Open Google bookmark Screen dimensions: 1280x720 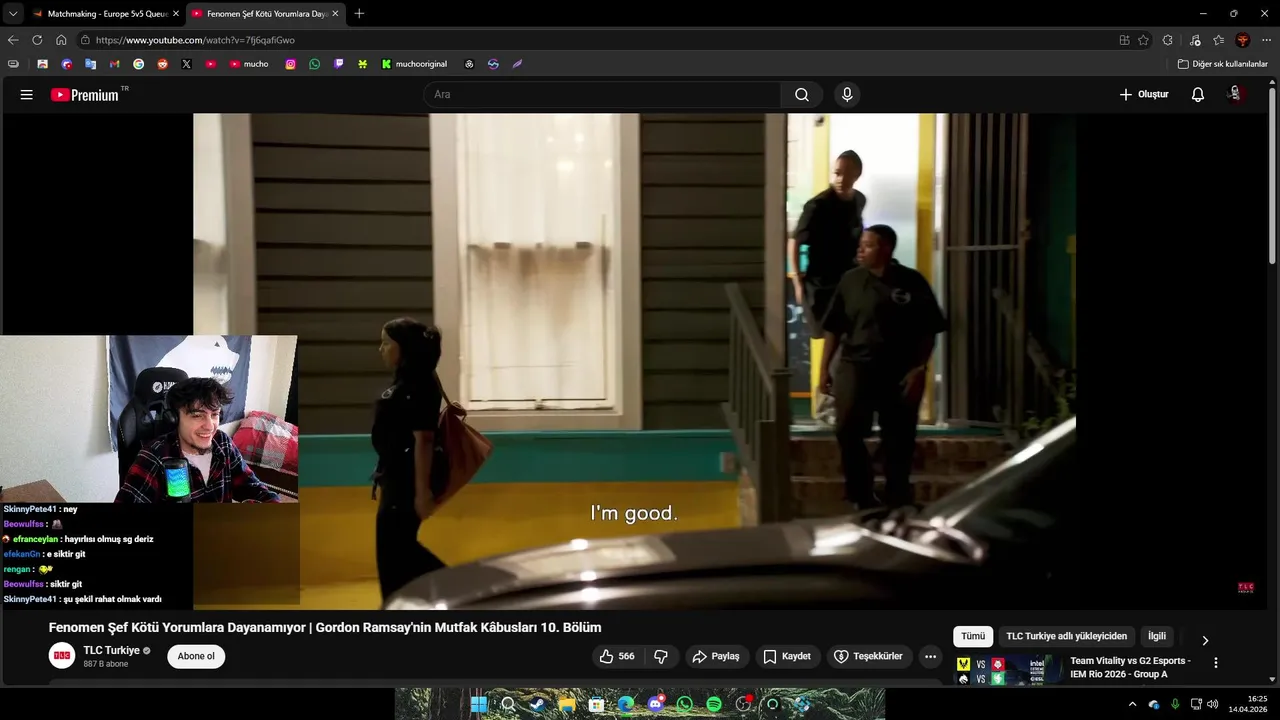[138, 64]
